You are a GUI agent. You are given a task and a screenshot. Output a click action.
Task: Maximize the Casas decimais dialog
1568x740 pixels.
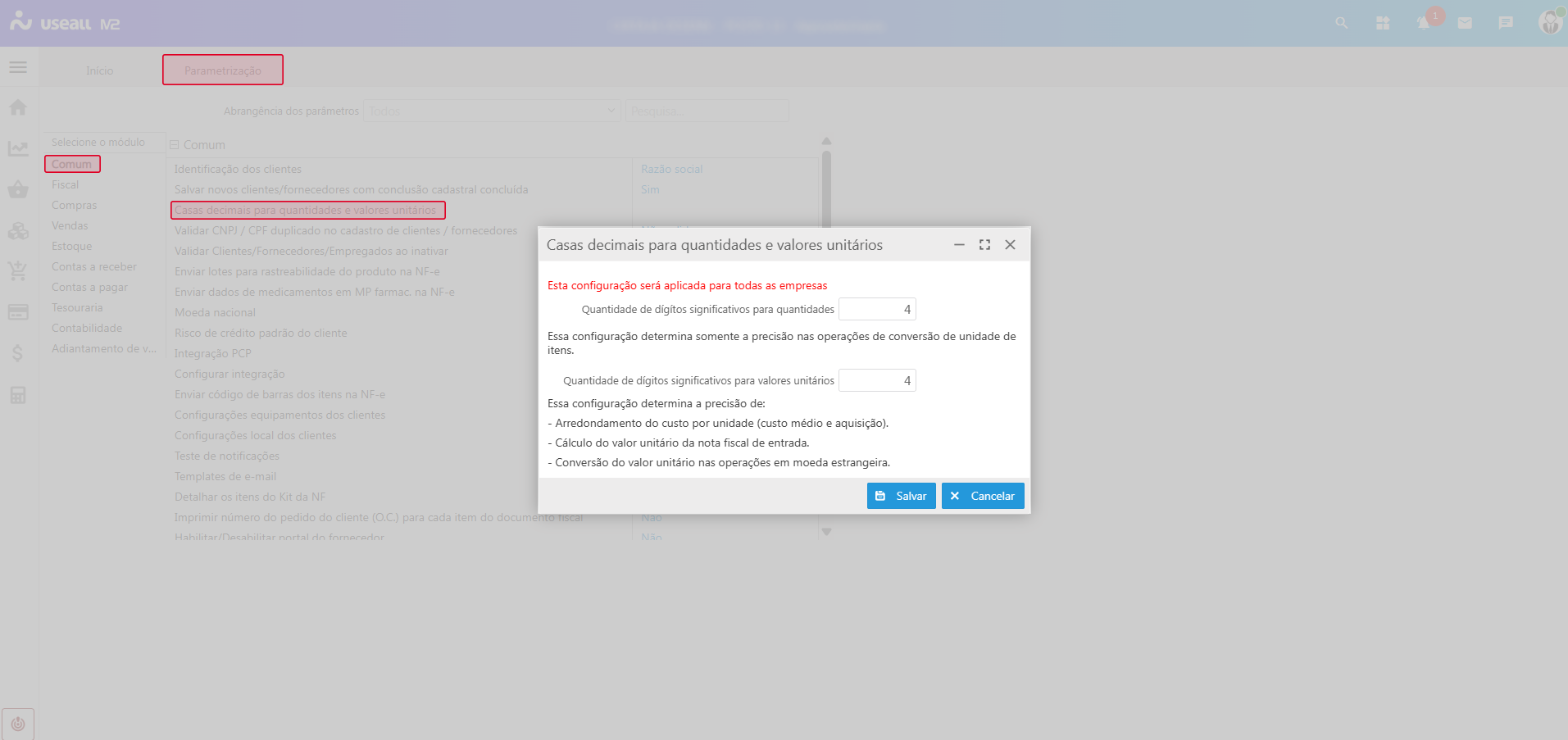[x=984, y=245]
